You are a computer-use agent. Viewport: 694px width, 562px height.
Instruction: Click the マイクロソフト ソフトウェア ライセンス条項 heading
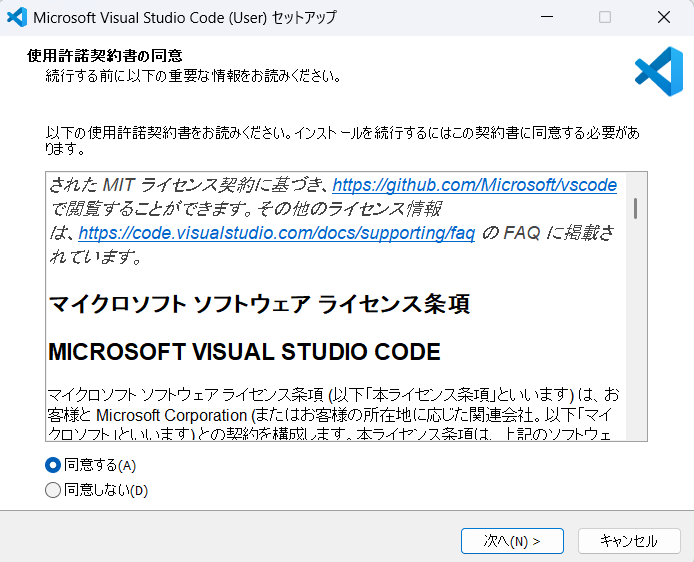[259, 304]
